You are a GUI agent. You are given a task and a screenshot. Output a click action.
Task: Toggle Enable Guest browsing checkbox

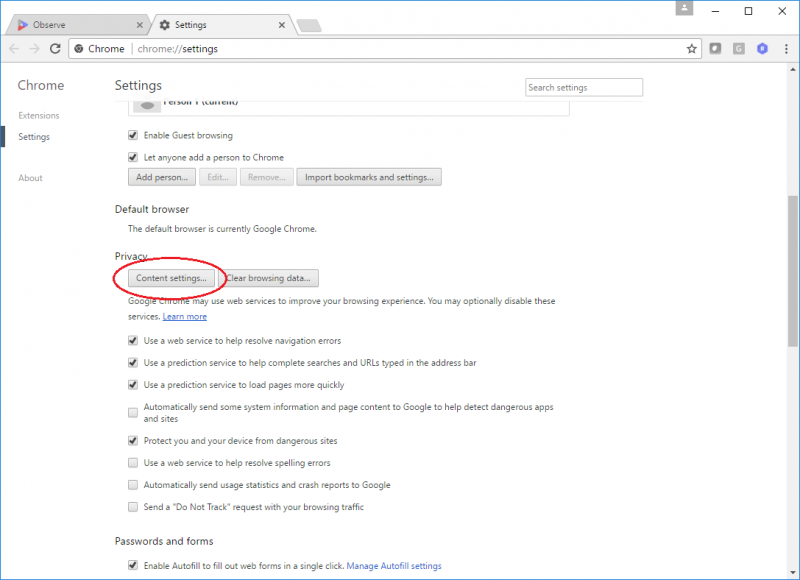pyautogui.click(x=133, y=135)
